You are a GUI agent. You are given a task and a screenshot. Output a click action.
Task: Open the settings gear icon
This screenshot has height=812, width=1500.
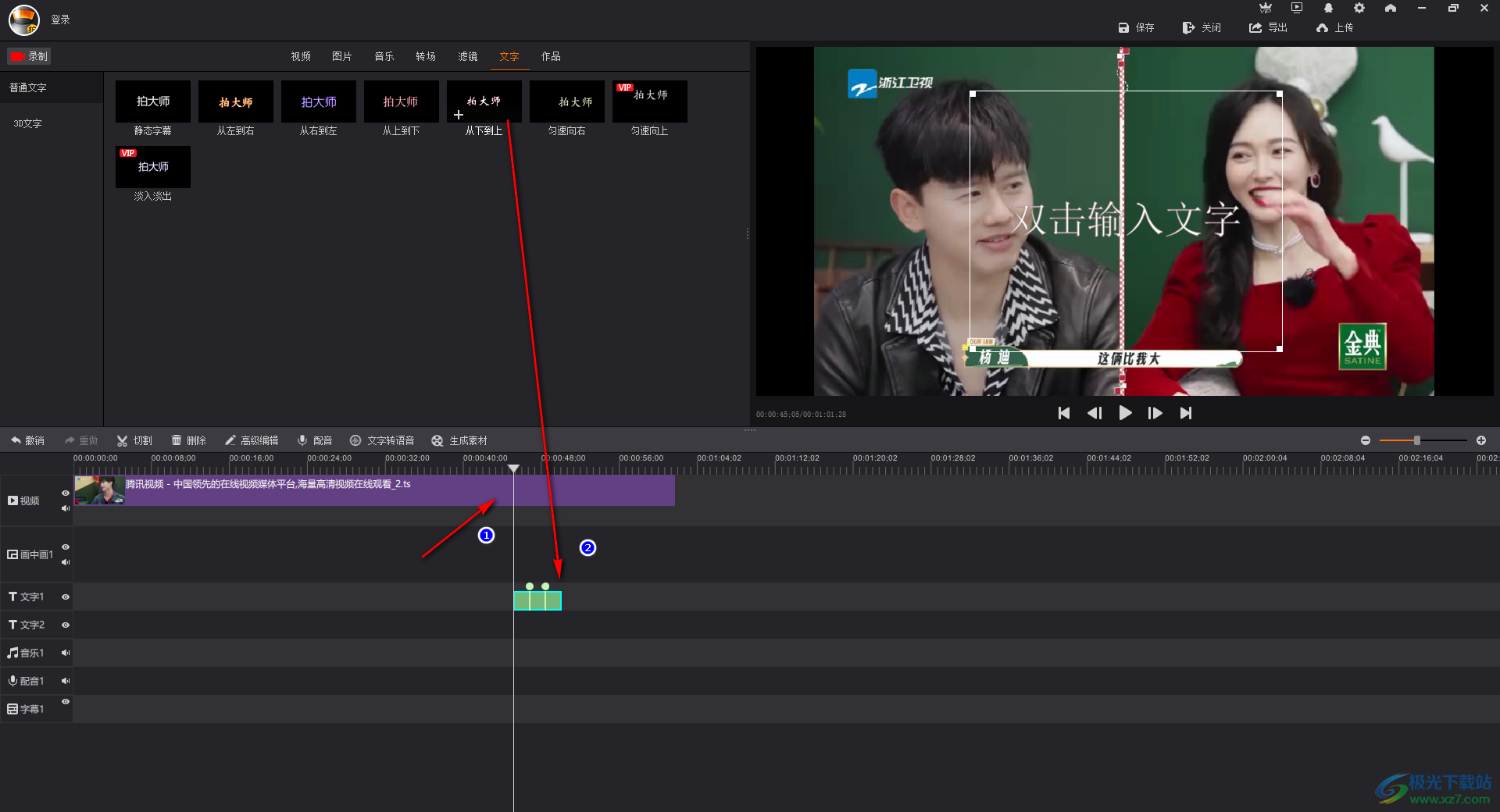1359,8
